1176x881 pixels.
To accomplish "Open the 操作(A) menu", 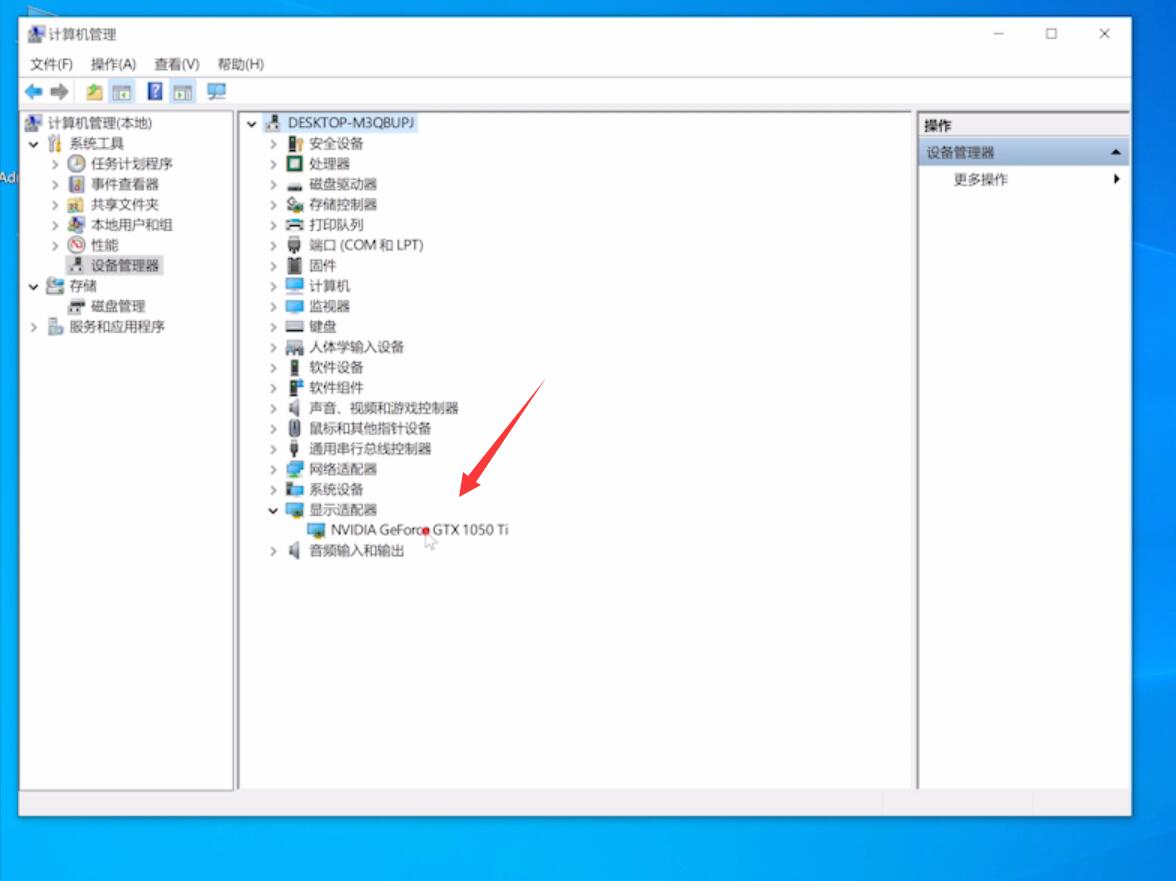I will pyautogui.click(x=113, y=64).
